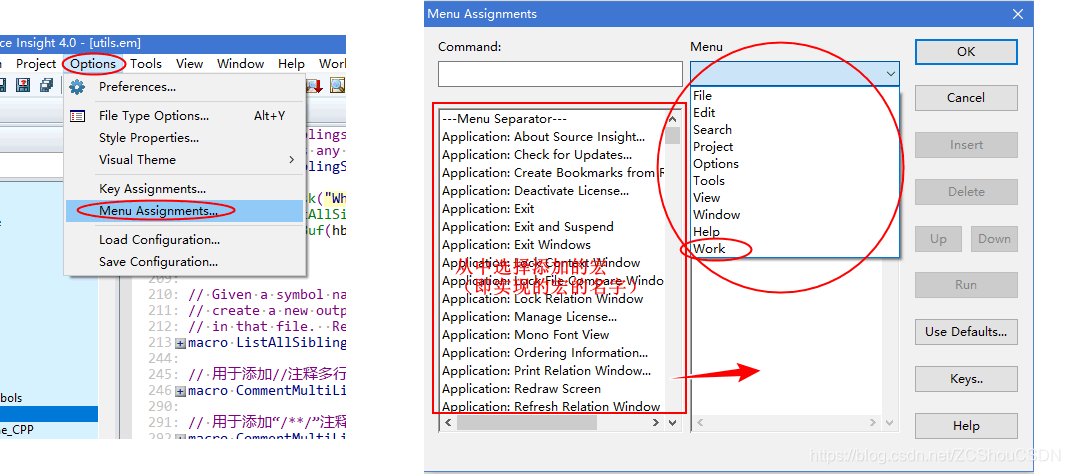Select Tools in Menu dropdown list
The height and width of the screenshot is (474, 1070).
795,181
